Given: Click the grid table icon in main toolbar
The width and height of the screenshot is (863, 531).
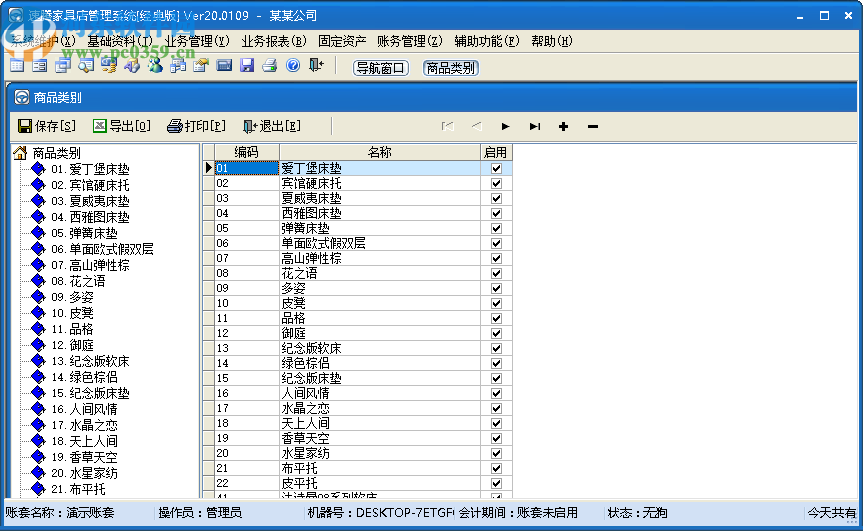Looking at the screenshot, I should (x=17, y=66).
